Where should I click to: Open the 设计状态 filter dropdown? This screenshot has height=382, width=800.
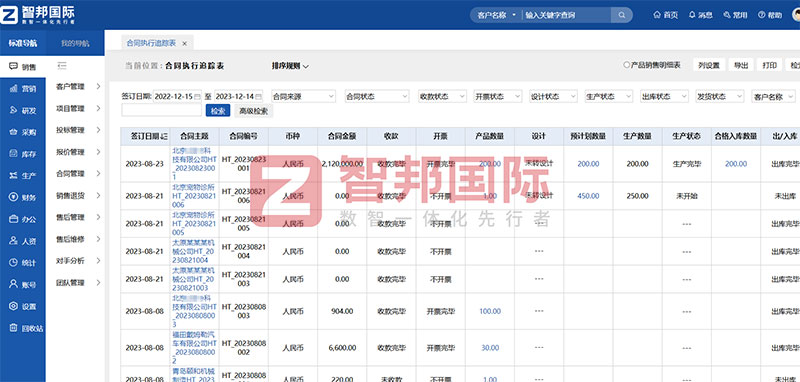click(554, 96)
